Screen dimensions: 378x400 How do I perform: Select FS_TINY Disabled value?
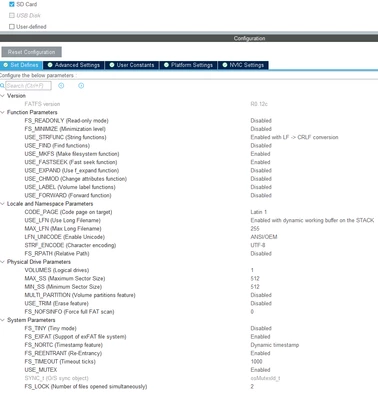261,328
